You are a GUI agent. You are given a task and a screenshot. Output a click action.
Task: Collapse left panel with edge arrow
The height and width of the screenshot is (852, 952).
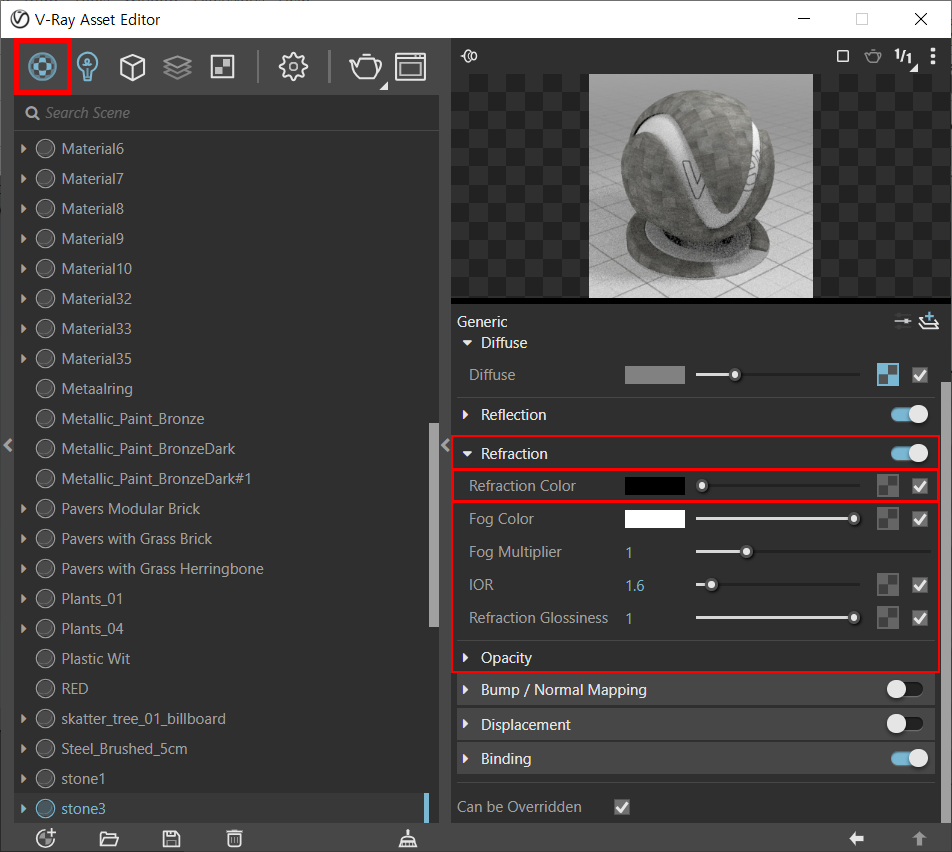pyautogui.click(x=7, y=445)
